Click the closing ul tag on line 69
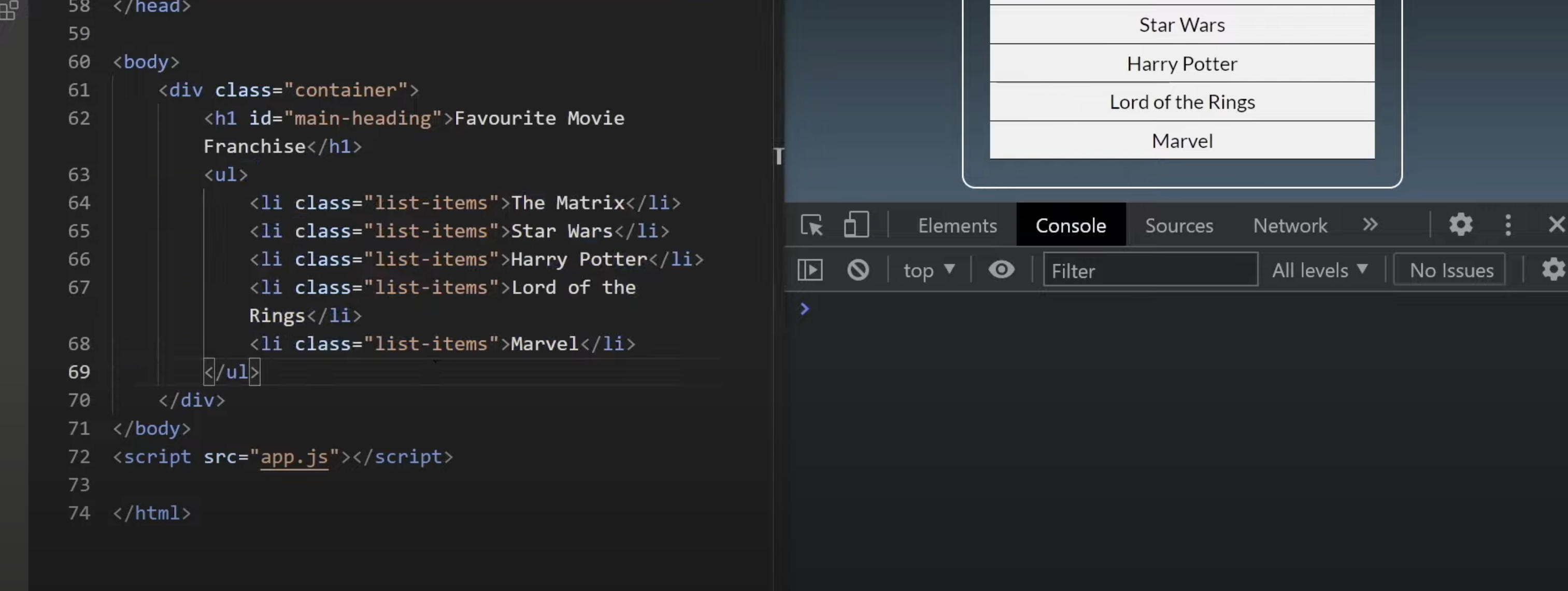1568x591 pixels. click(x=232, y=372)
